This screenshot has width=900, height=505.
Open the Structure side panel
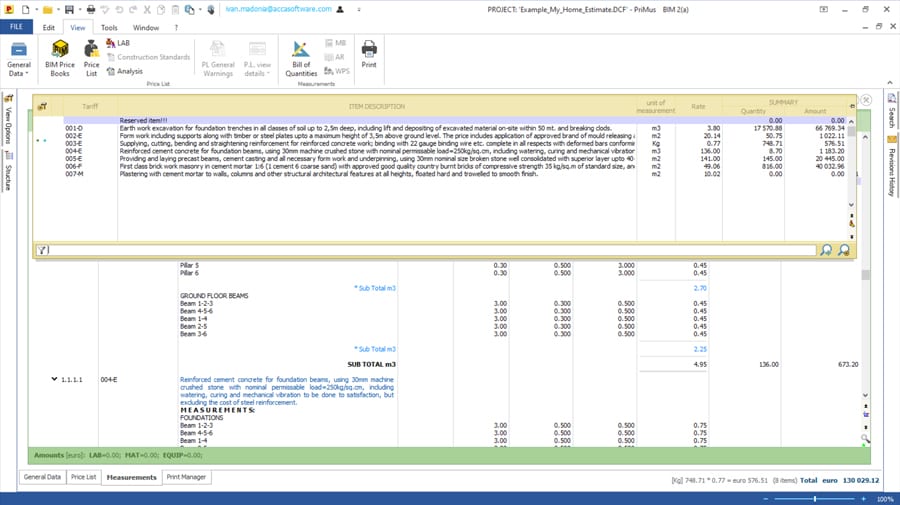point(8,171)
